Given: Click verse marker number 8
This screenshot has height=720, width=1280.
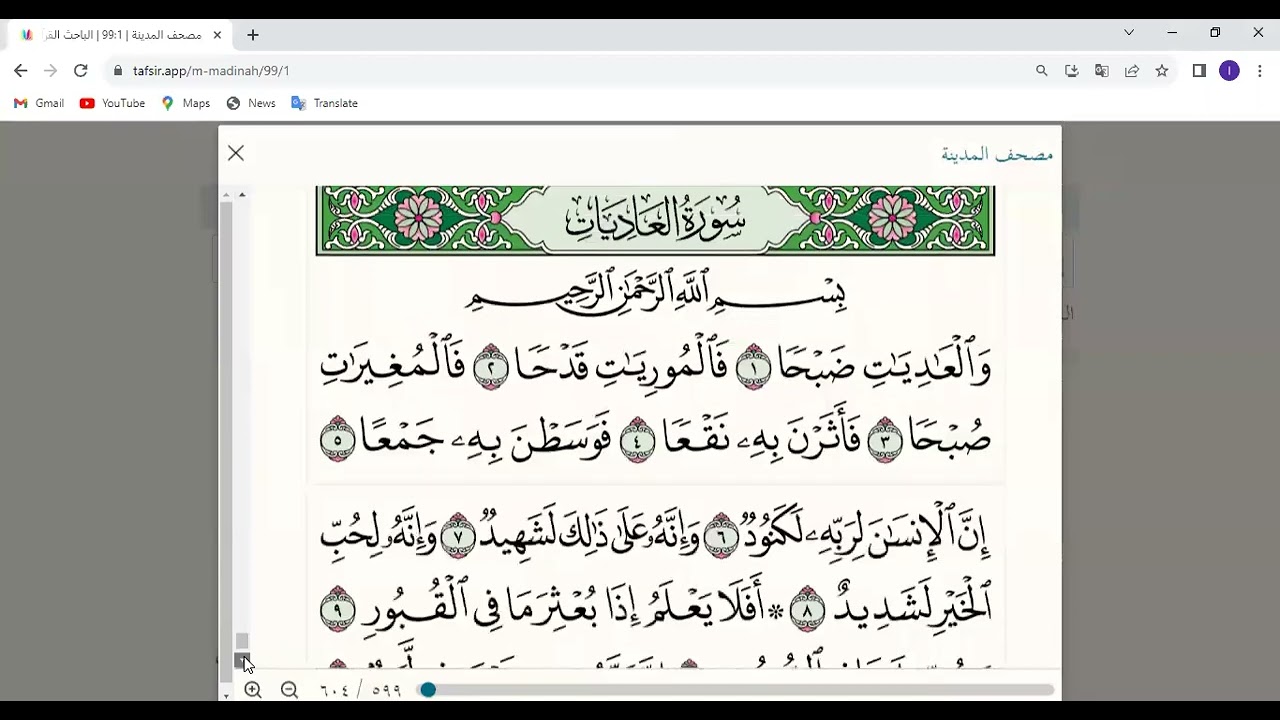Looking at the screenshot, I should 807,609.
